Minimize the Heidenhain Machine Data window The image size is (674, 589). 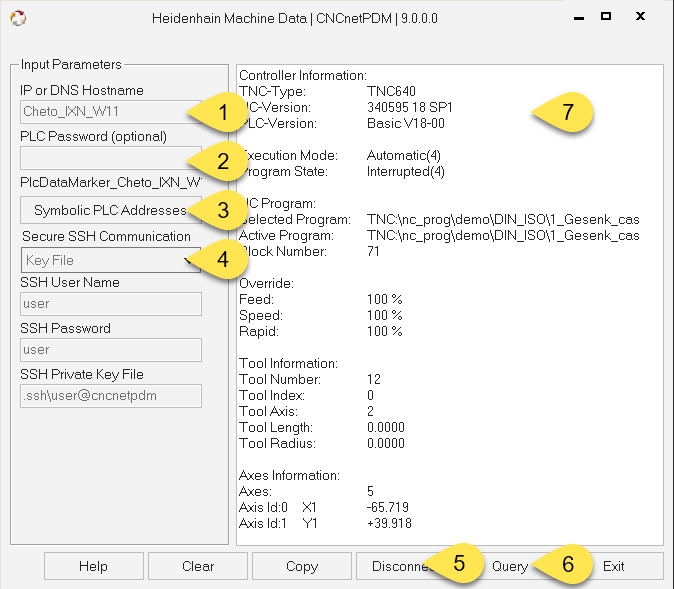(x=579, y=18)
